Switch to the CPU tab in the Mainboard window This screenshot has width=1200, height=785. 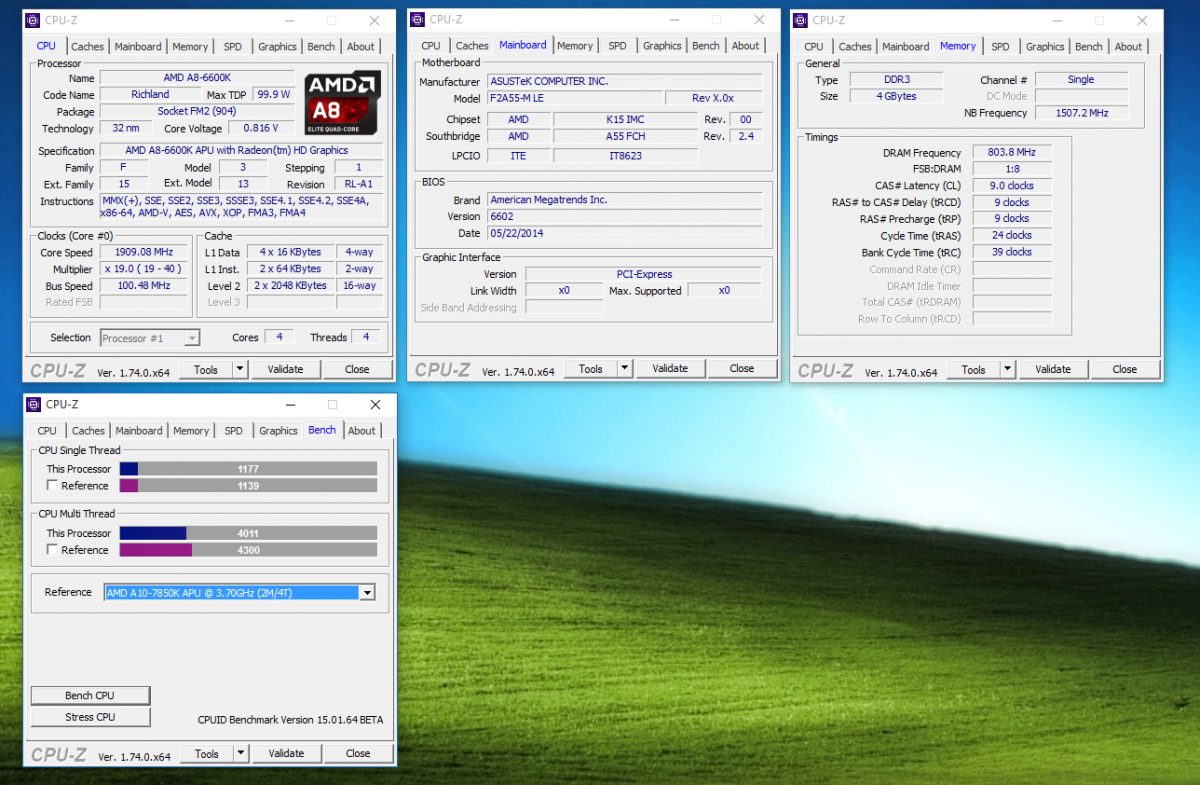[x=431, y=46]
